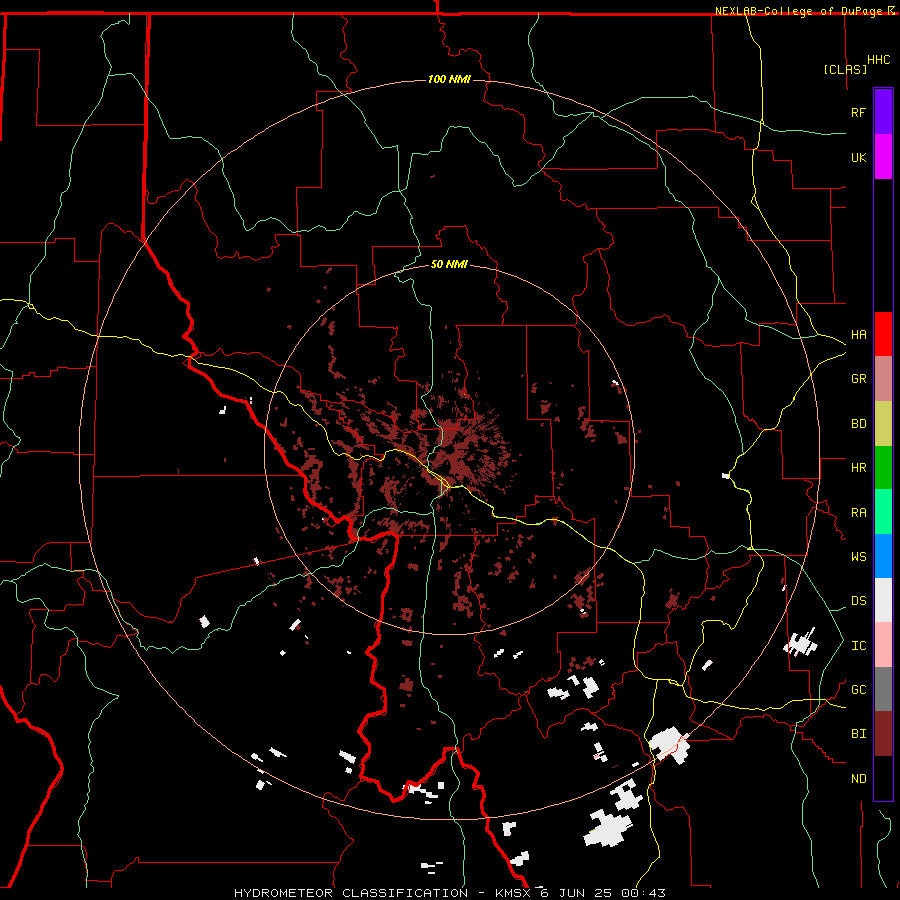Click the UK legend label
Image resolution: width=900 pixels, height=900 pixels.
(x=858, y=157)
